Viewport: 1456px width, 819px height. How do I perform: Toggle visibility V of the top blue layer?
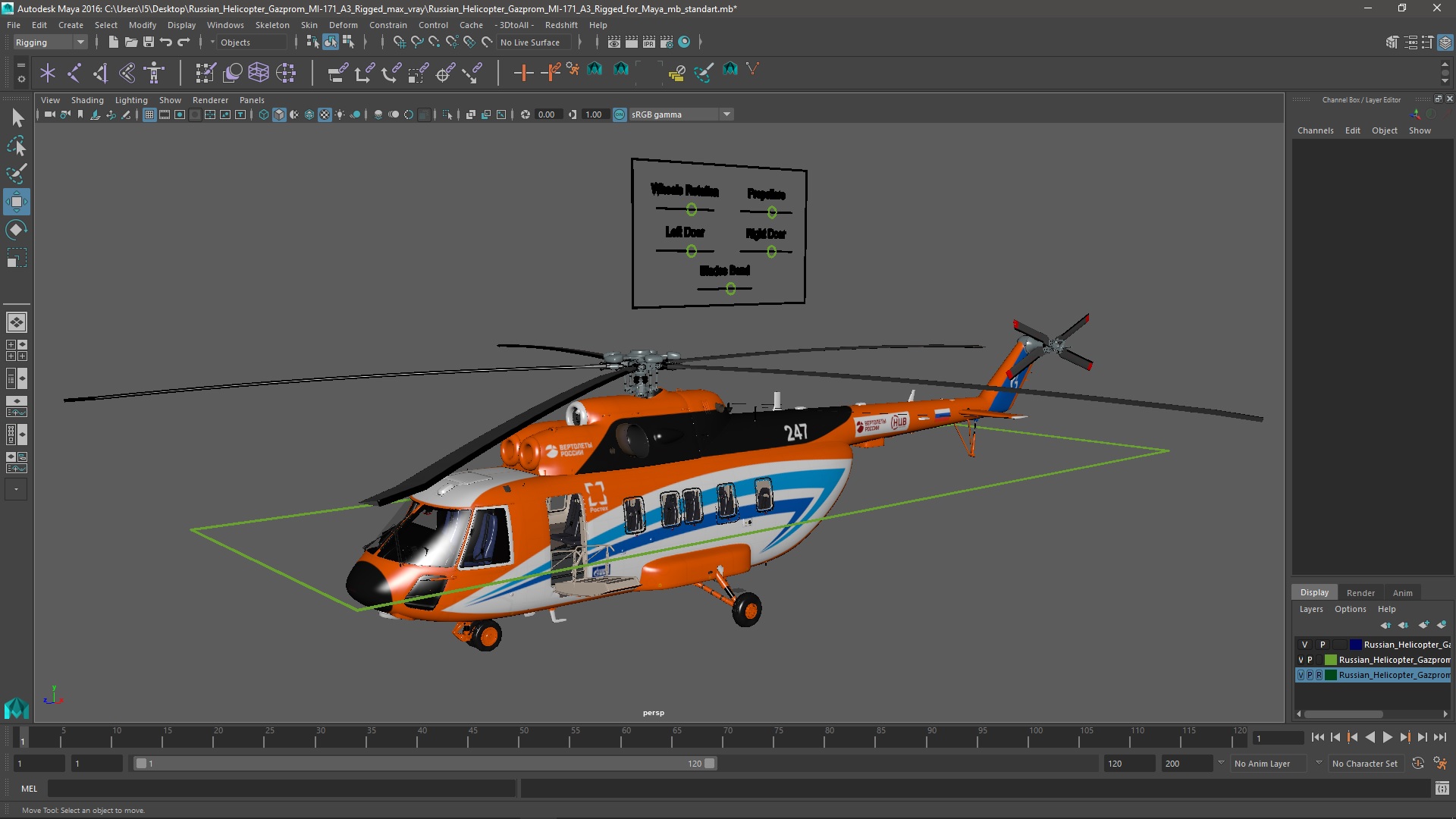(1305, 645)
